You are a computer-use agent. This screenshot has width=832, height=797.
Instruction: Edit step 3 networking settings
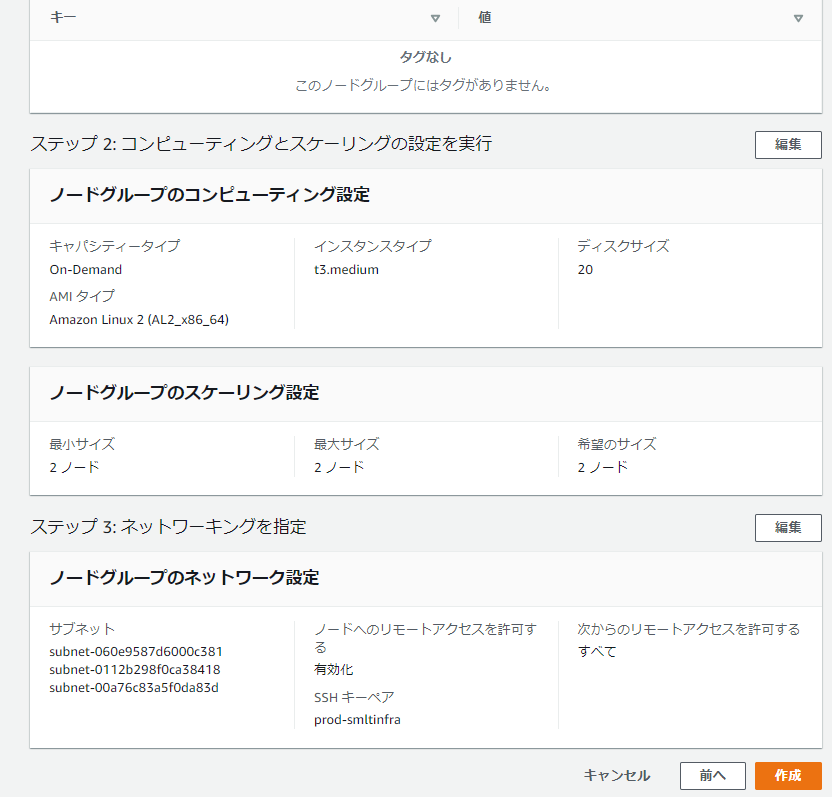coord(788,527)
